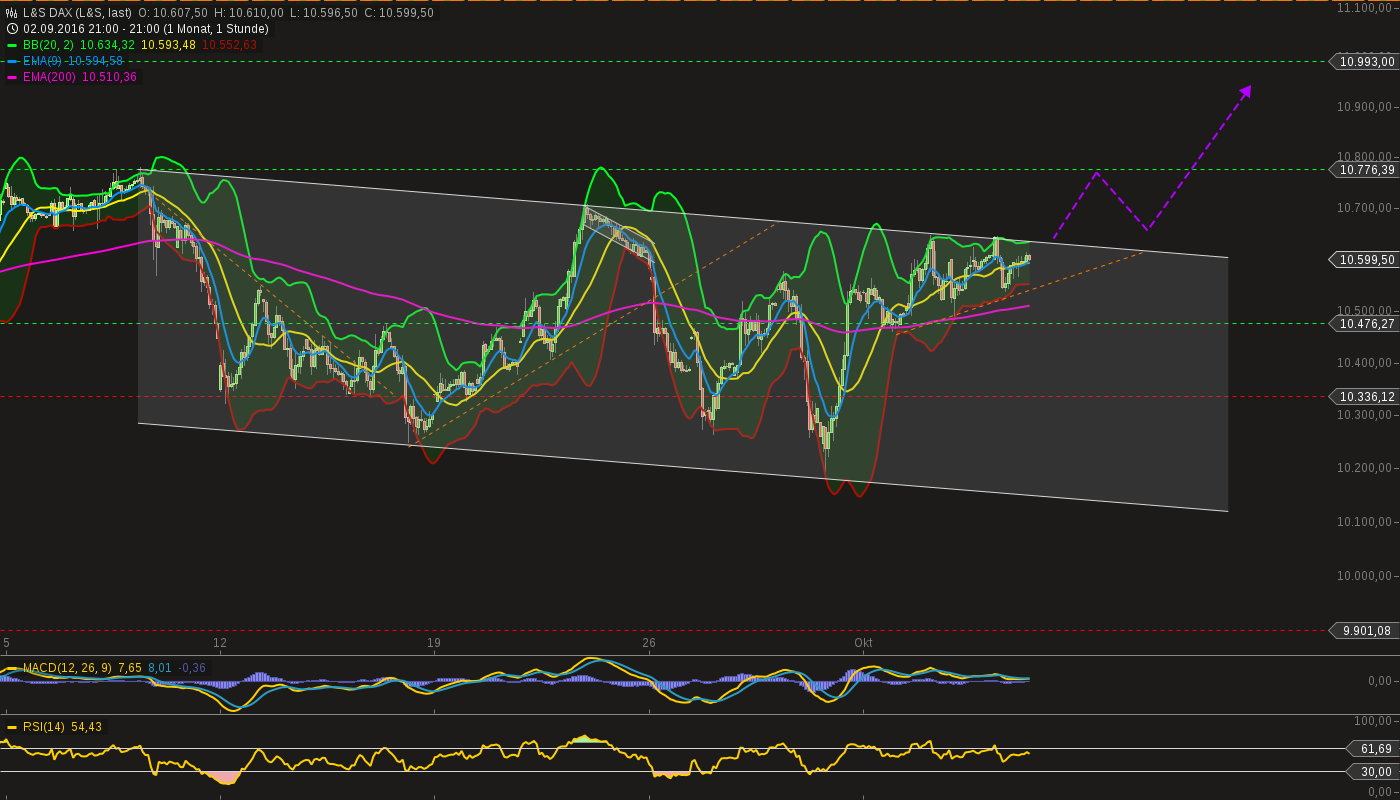Click the high price H: 10.610,00
This screenshot has width=1400, height=800.
[x=249, y=13]
